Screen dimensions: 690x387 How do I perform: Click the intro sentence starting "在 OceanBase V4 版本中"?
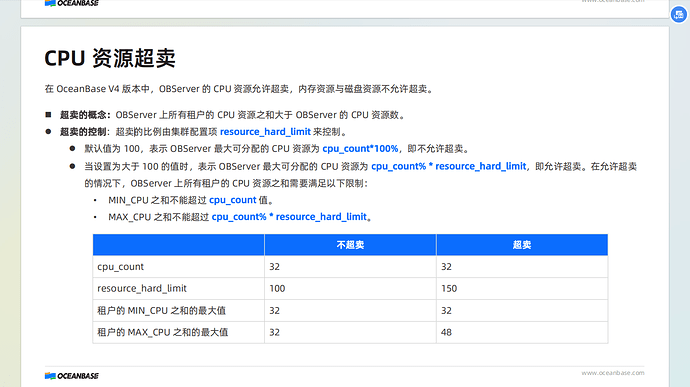[239, 89]
